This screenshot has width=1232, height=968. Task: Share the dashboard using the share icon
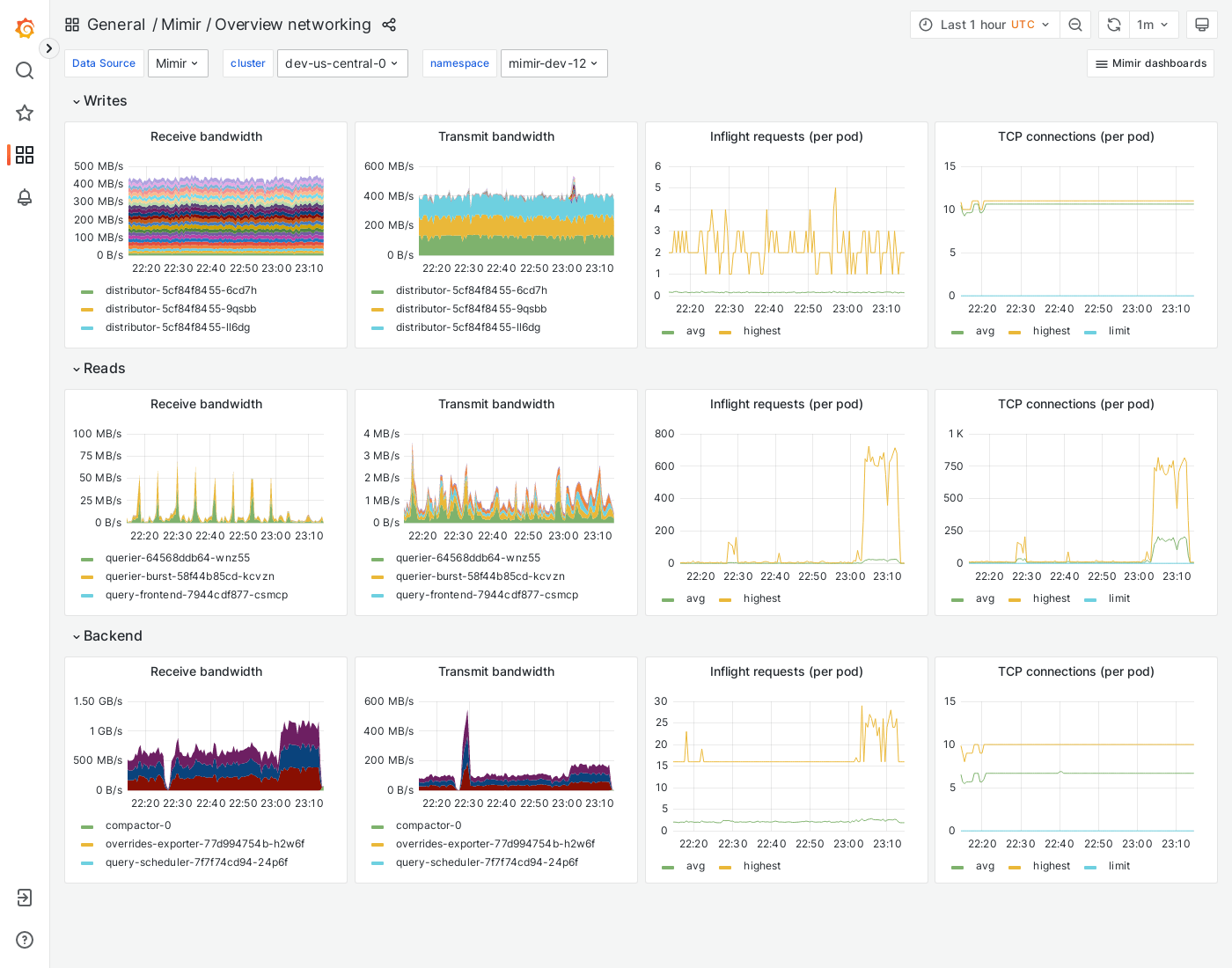389,25
